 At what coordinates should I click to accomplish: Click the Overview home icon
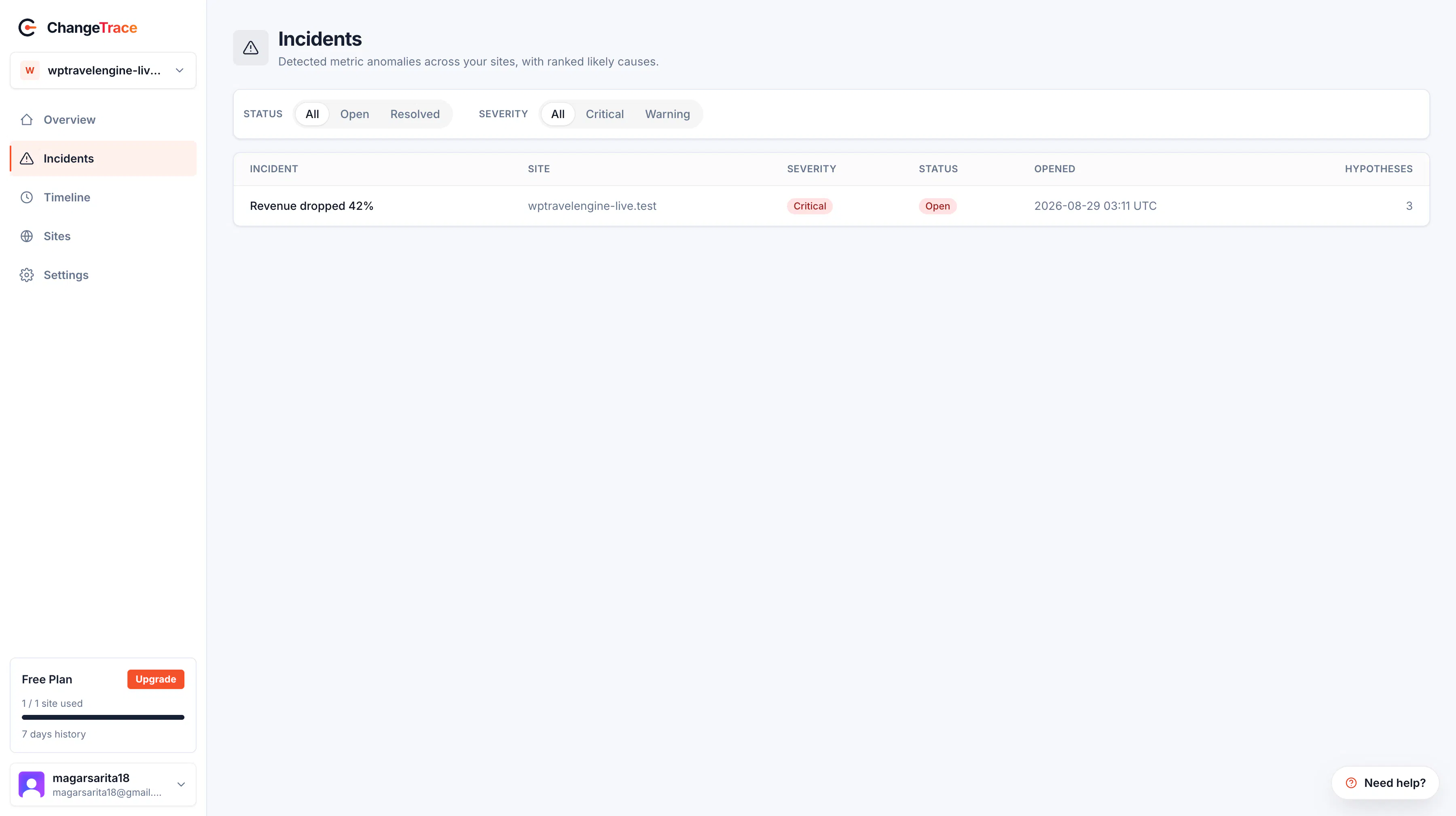click(x=27, y=120)
